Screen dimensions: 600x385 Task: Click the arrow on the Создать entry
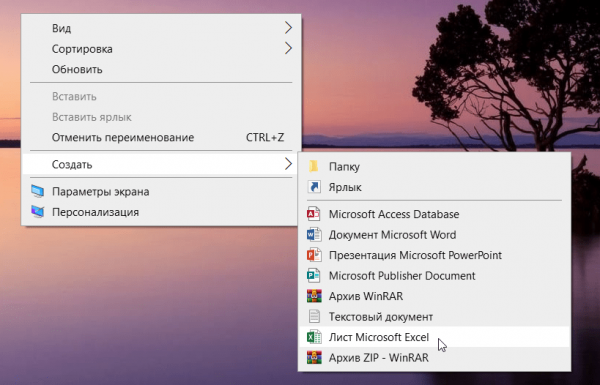pos(288,164)
